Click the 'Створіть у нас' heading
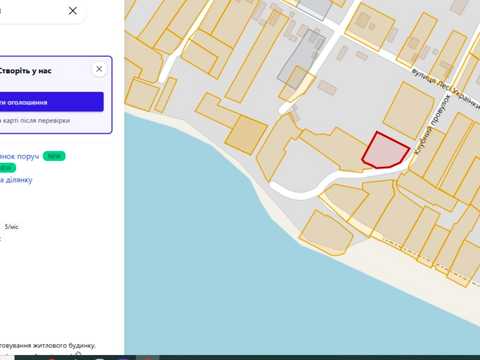 click(x=25, y=71)
